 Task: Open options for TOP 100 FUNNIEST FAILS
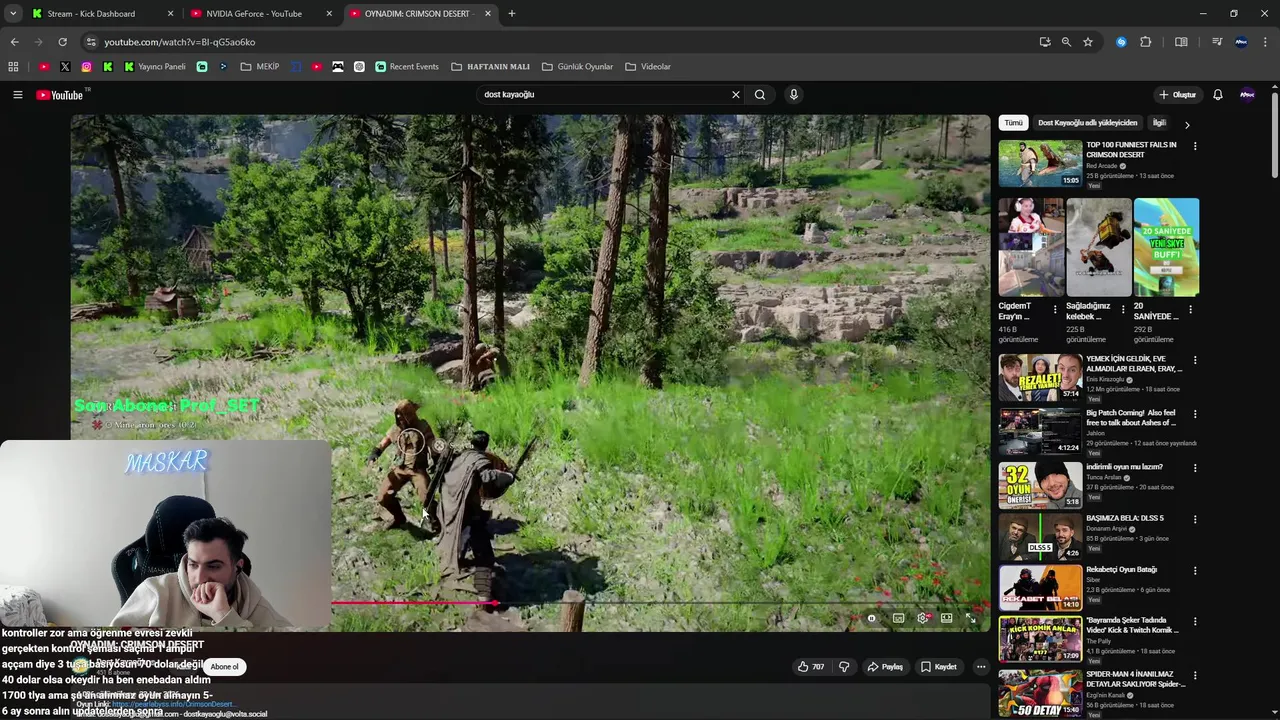pyautogui.click(x=1194, y=147)
